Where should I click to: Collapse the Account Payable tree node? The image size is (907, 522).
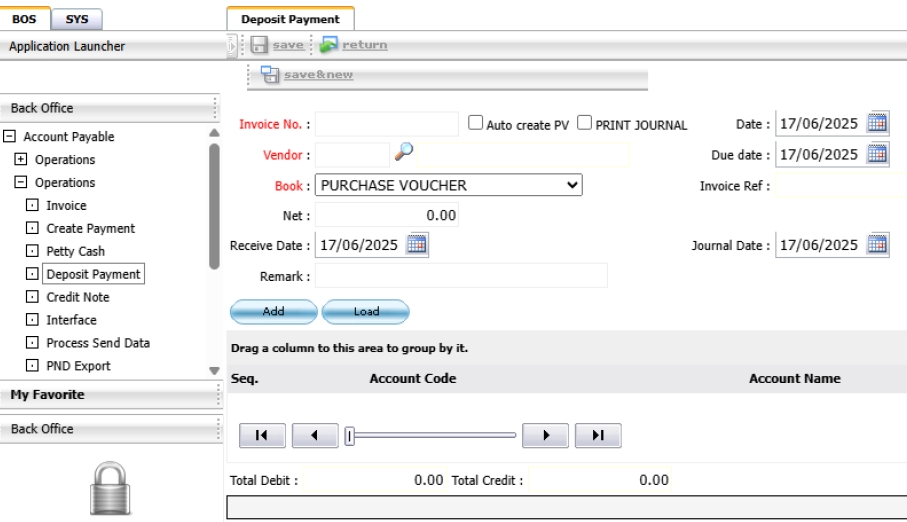[10, 137]
